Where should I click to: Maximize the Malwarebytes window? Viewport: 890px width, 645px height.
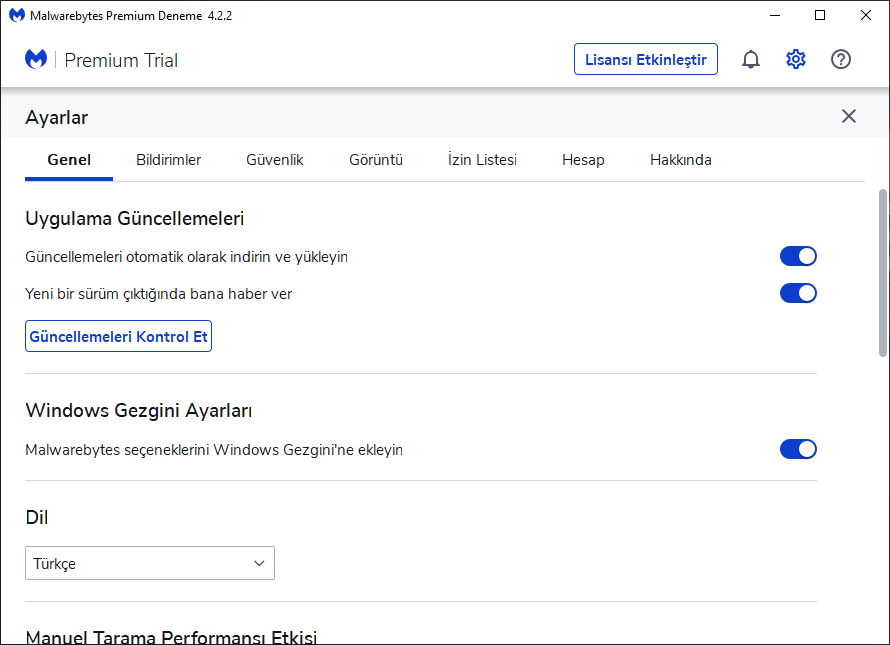coord(820,15)
